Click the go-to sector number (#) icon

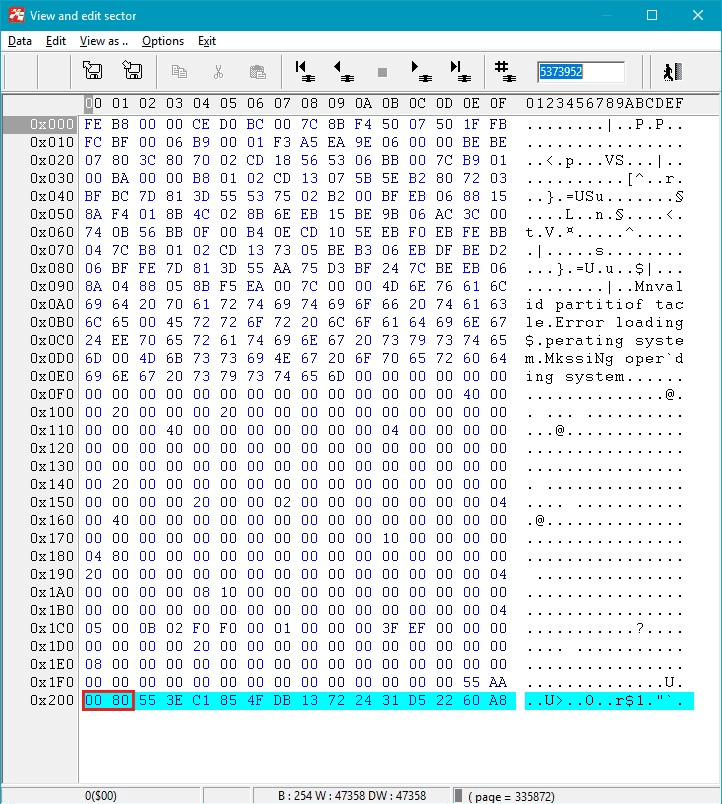pyautogui.click(x=505, y=71)
